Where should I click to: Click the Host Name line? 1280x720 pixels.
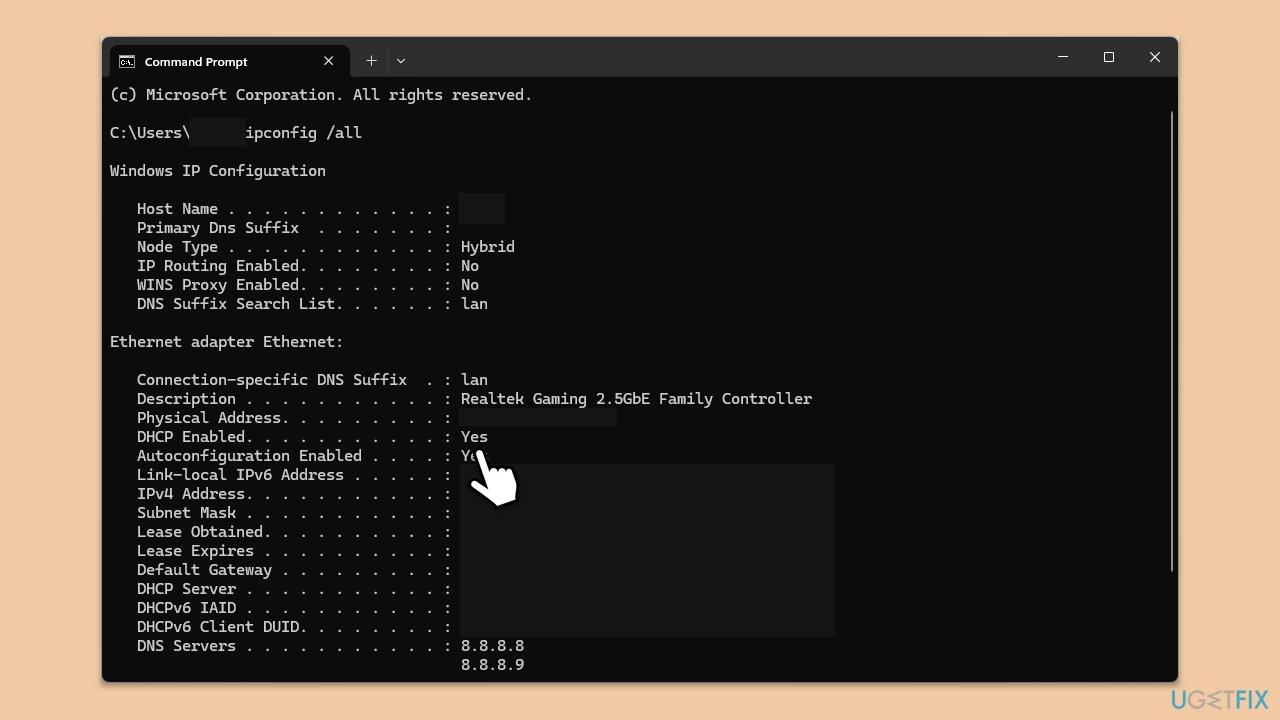click(320, 209)
